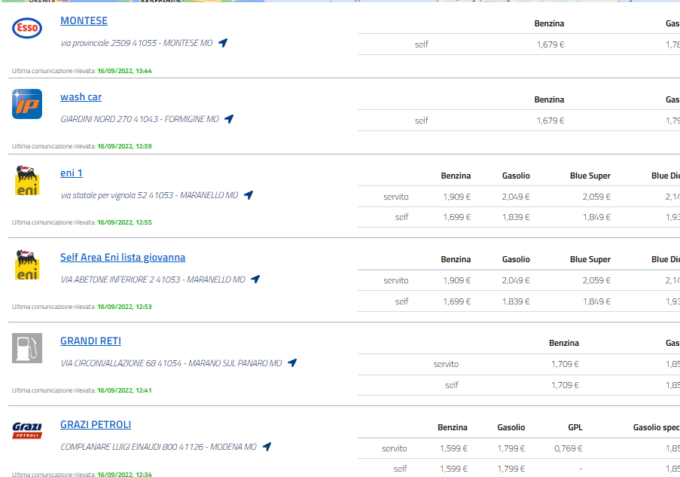Click GRANDI RETI self Benzina 1,709 €

click(x=565, y=385)
